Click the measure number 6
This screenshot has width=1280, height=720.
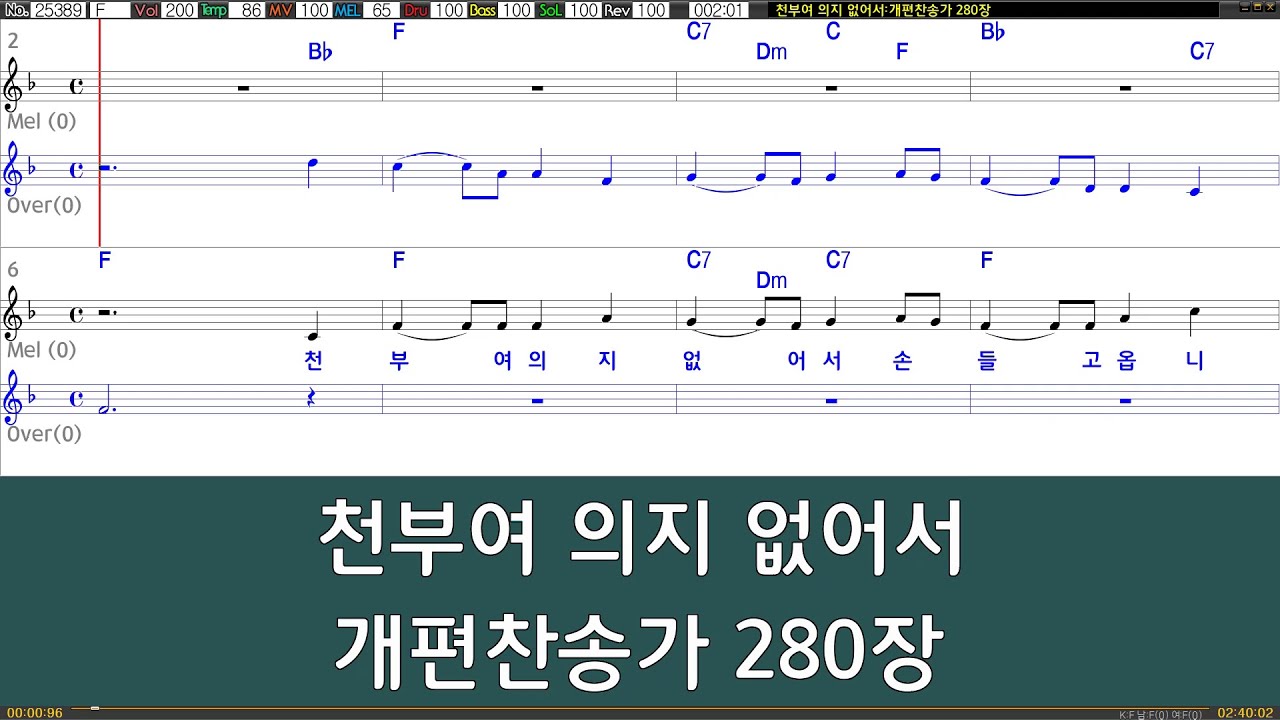coord(13,270)
